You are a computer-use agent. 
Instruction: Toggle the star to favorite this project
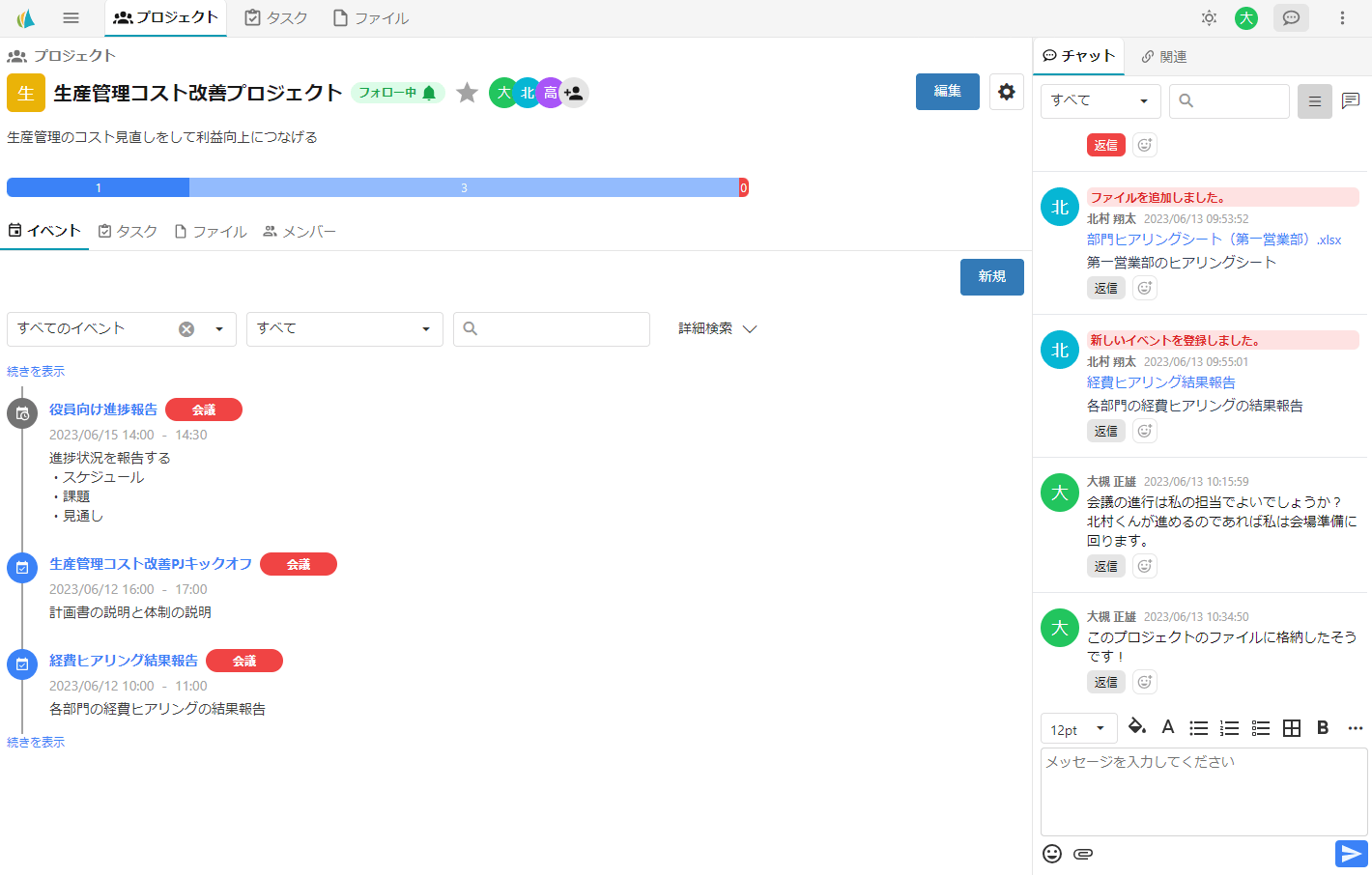[x=467, y=92]
